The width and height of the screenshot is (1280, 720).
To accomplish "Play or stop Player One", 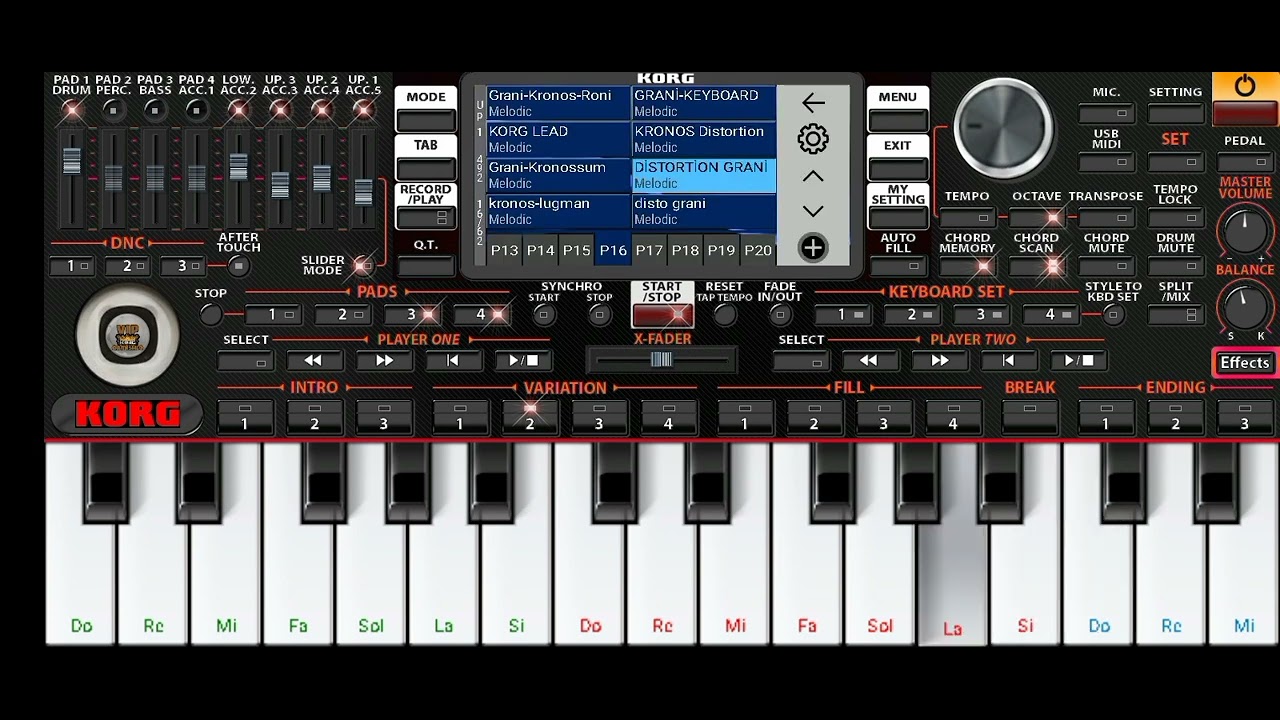I will click(x=523, y=361).
